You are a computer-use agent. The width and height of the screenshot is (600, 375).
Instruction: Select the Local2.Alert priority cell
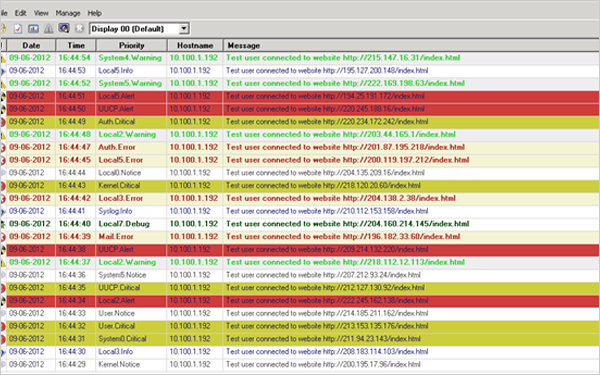(x=131, y=300)
